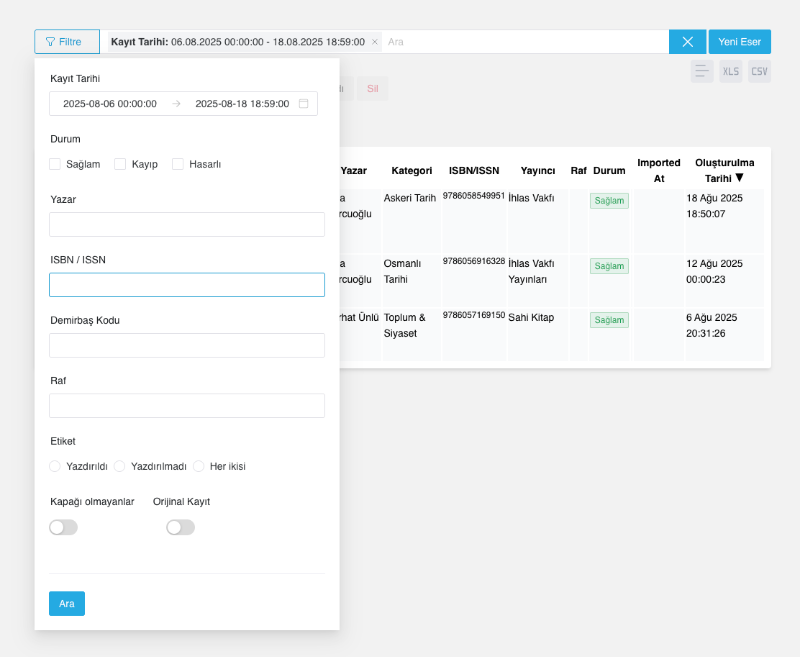
Task: Focus the Demirbaş Kodu input field
Action: coord(187,346)
